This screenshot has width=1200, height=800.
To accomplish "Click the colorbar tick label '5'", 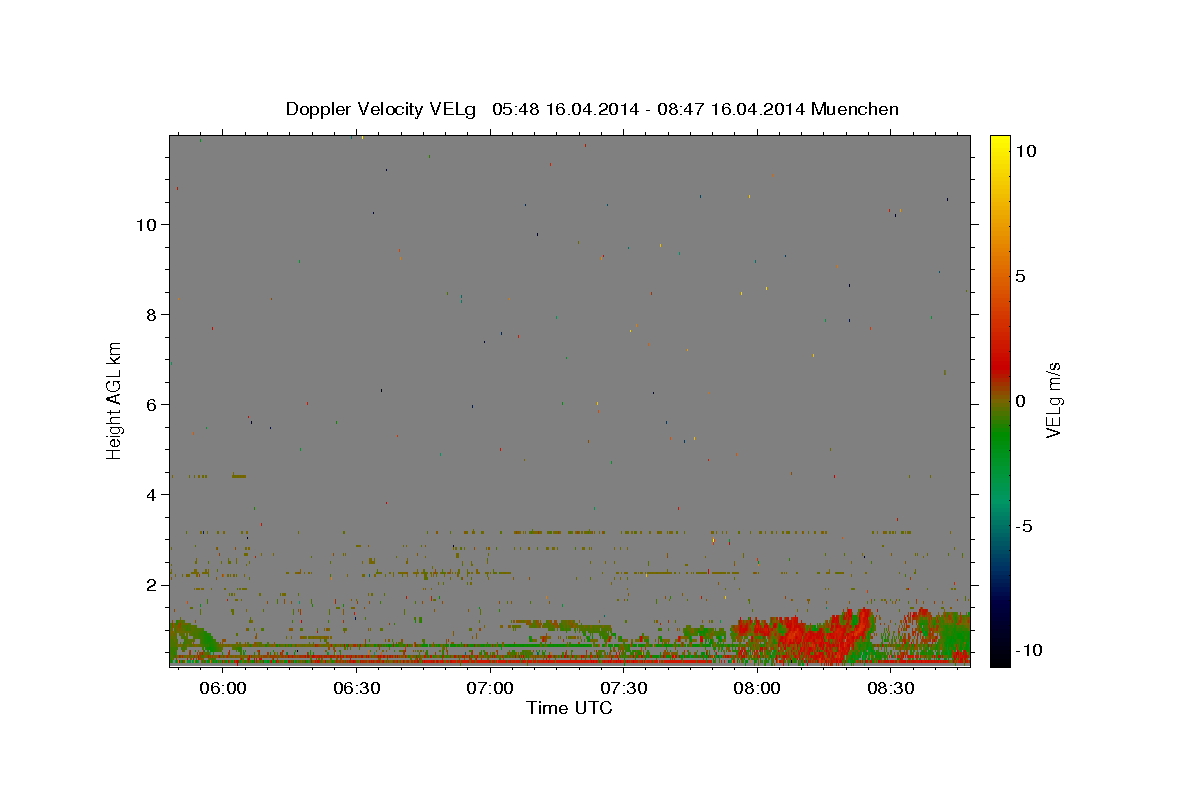I will [1020, 276].
